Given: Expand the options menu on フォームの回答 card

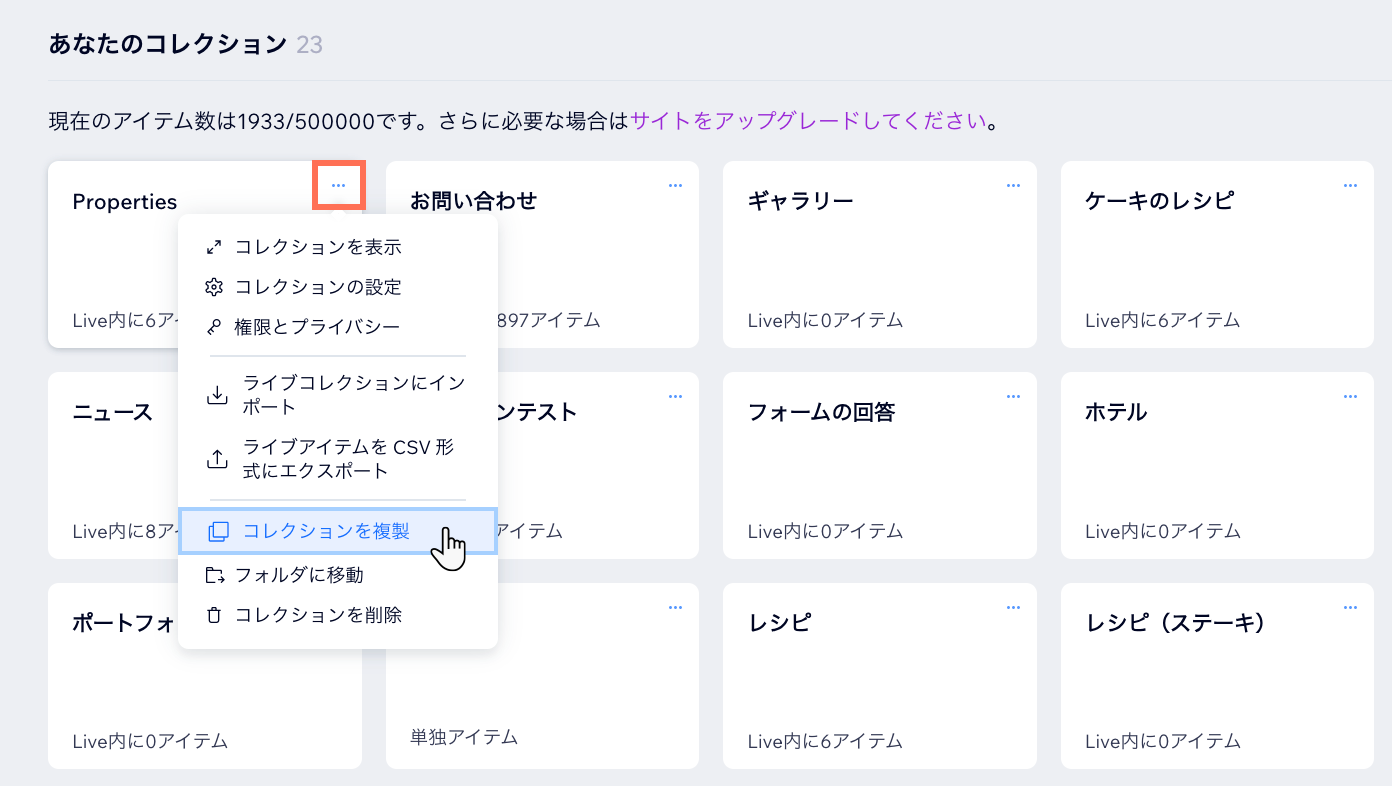Looking at the screenshot, I should click(x=1013, y=396).
